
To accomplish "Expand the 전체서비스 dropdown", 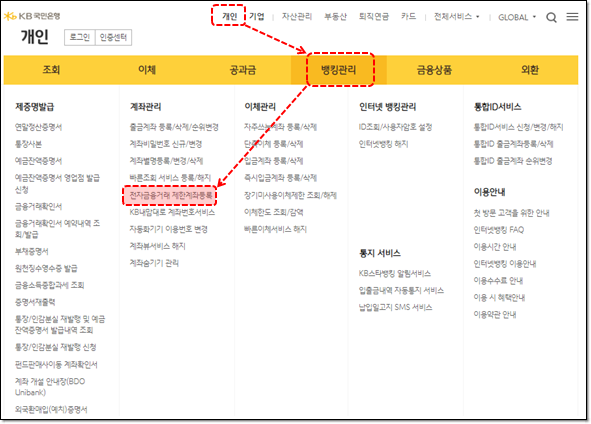I will 456,17.
